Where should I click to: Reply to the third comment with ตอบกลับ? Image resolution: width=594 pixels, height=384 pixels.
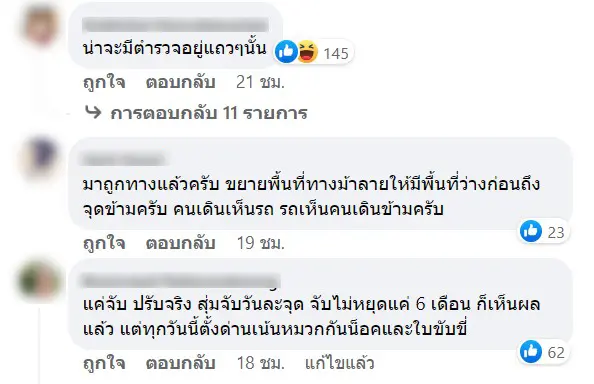(181, 363)
